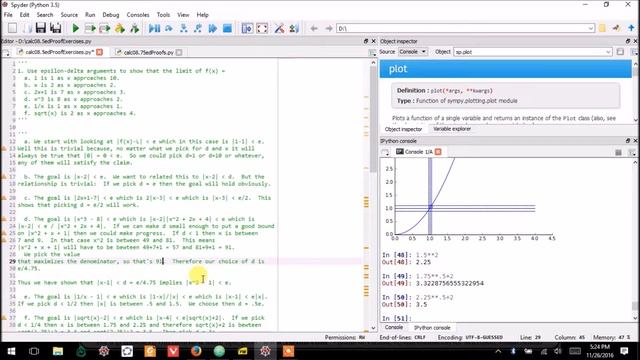Open the File menu
The height and width of the screenshot is (360, 640).
point(8,15)
